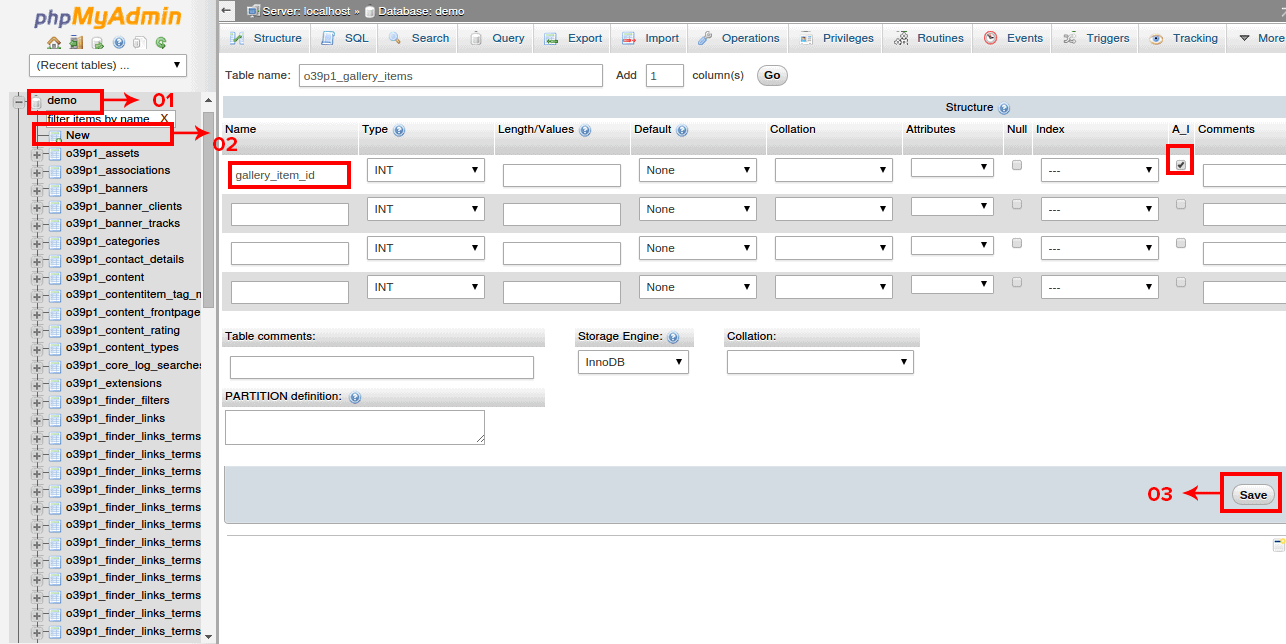Viewport: 1286px width, 644px height.
Task: Click the filter items by name field
Action: (x=111, y=118)
